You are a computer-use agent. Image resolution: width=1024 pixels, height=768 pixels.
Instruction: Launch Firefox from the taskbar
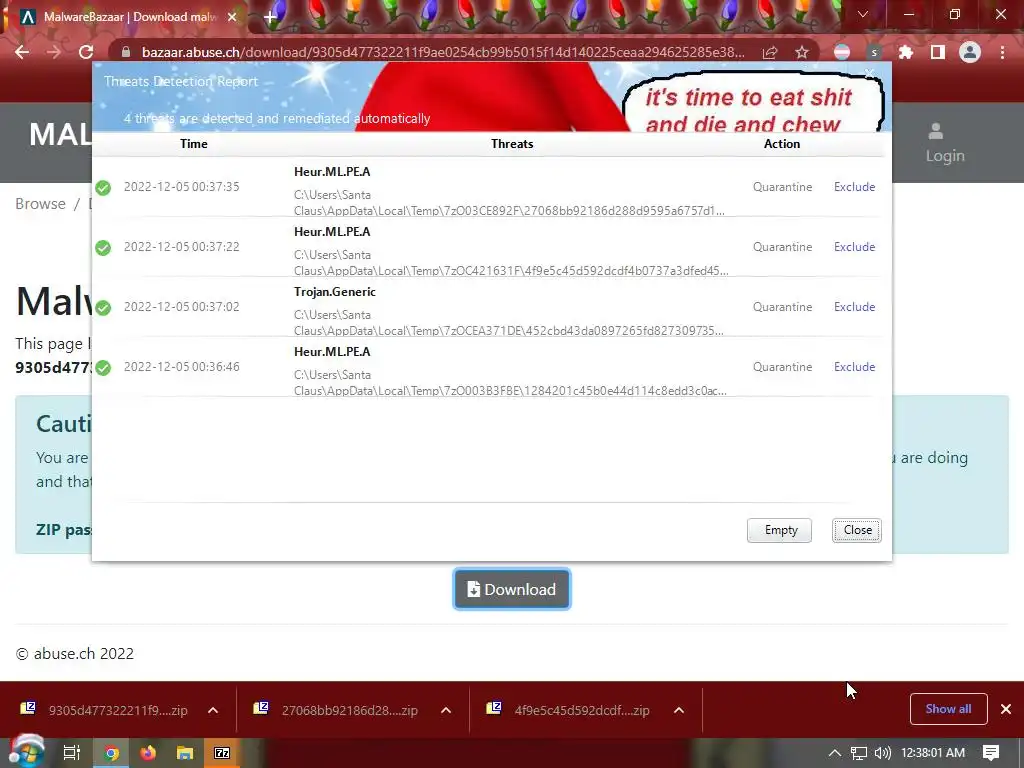click(148, 753)
